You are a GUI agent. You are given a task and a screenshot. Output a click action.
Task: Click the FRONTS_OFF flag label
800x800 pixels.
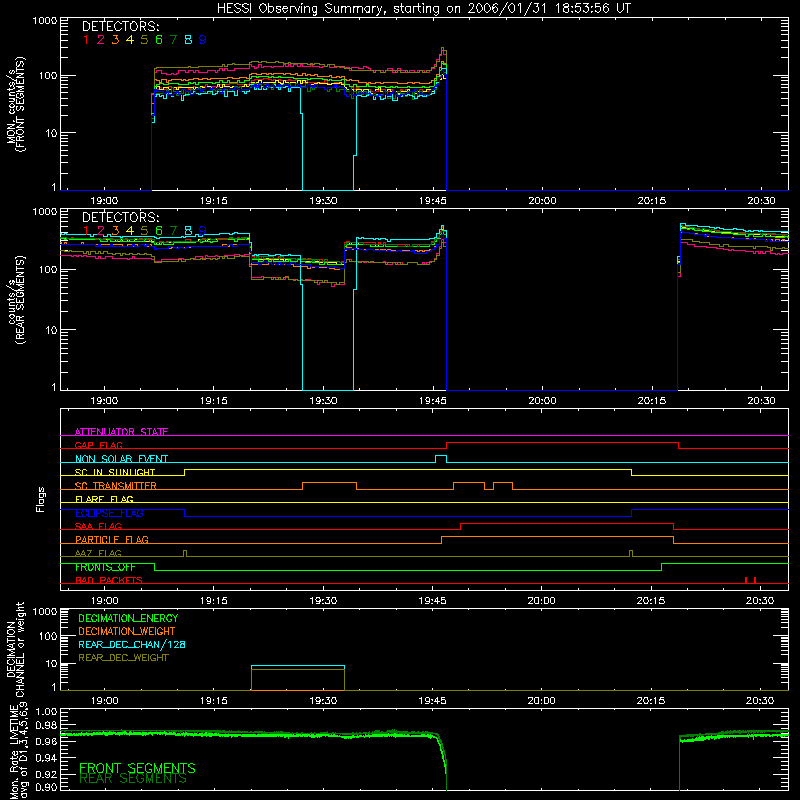[105, 567]
